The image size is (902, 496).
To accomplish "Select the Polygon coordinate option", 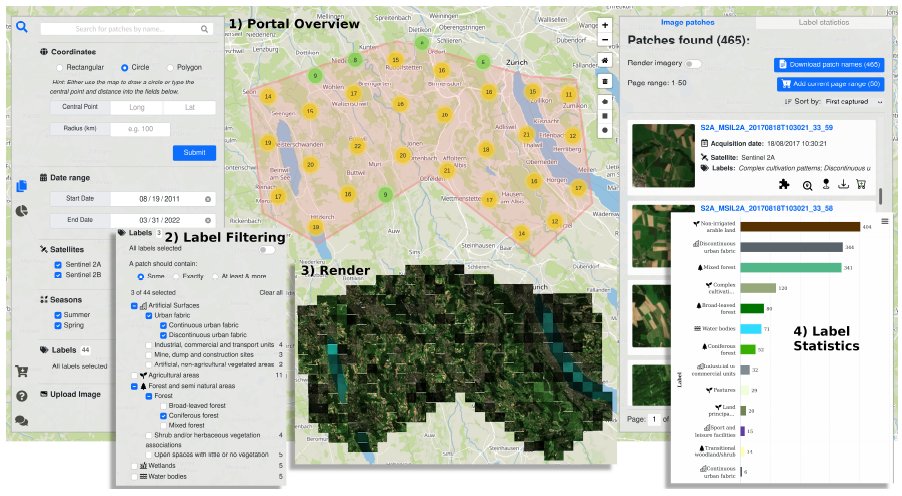I will [170, 67].
